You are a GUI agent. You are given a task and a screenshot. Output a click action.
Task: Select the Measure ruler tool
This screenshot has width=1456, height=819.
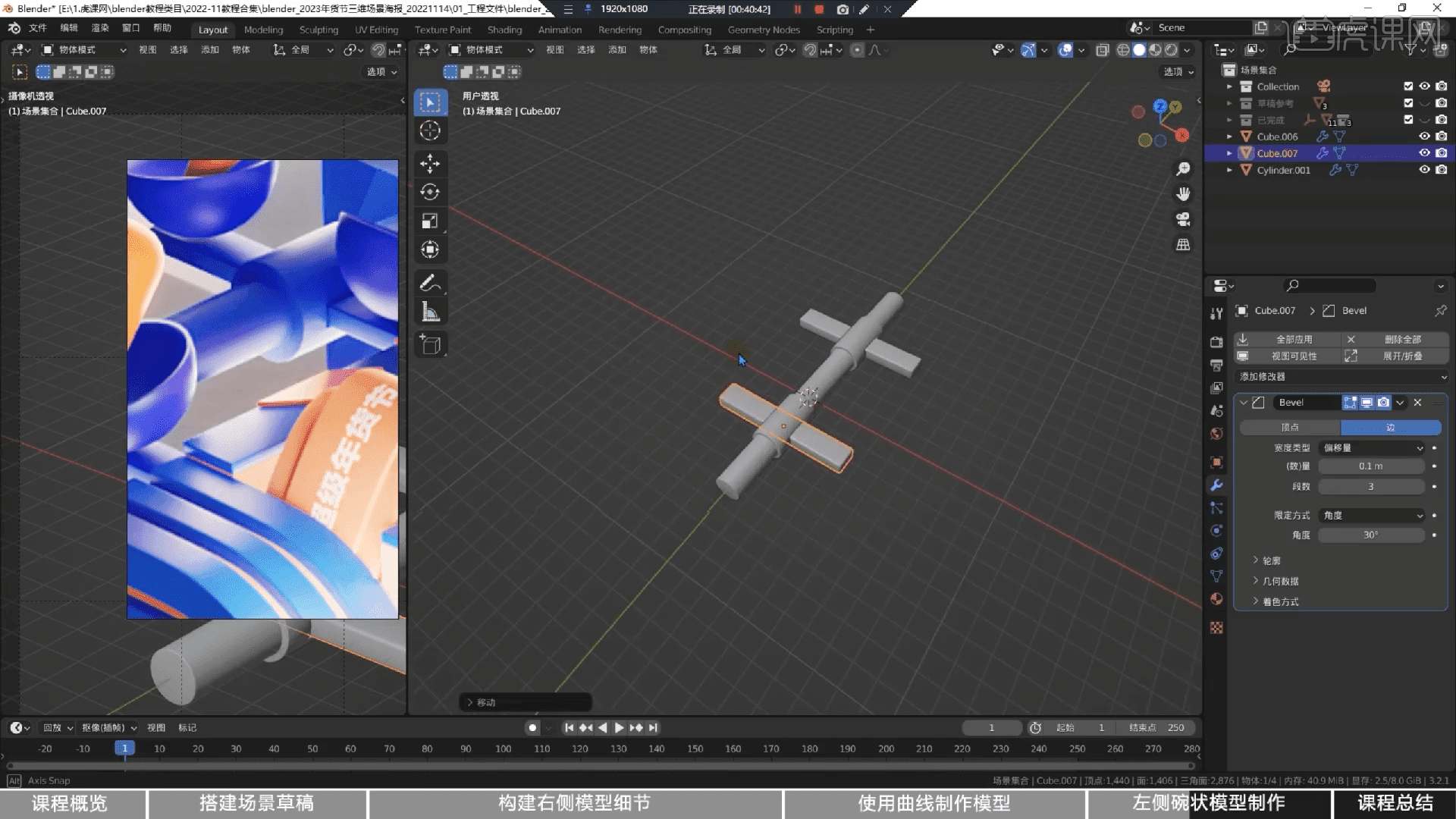430,312
